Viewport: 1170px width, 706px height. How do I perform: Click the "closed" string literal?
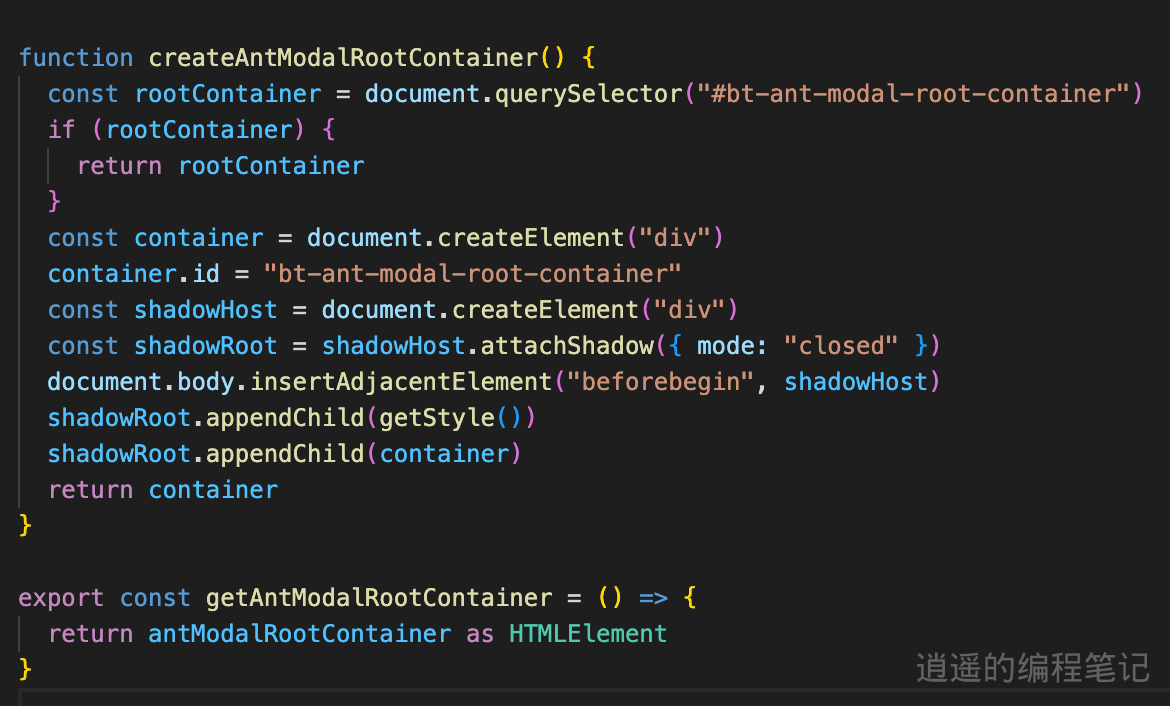point(841,345)
